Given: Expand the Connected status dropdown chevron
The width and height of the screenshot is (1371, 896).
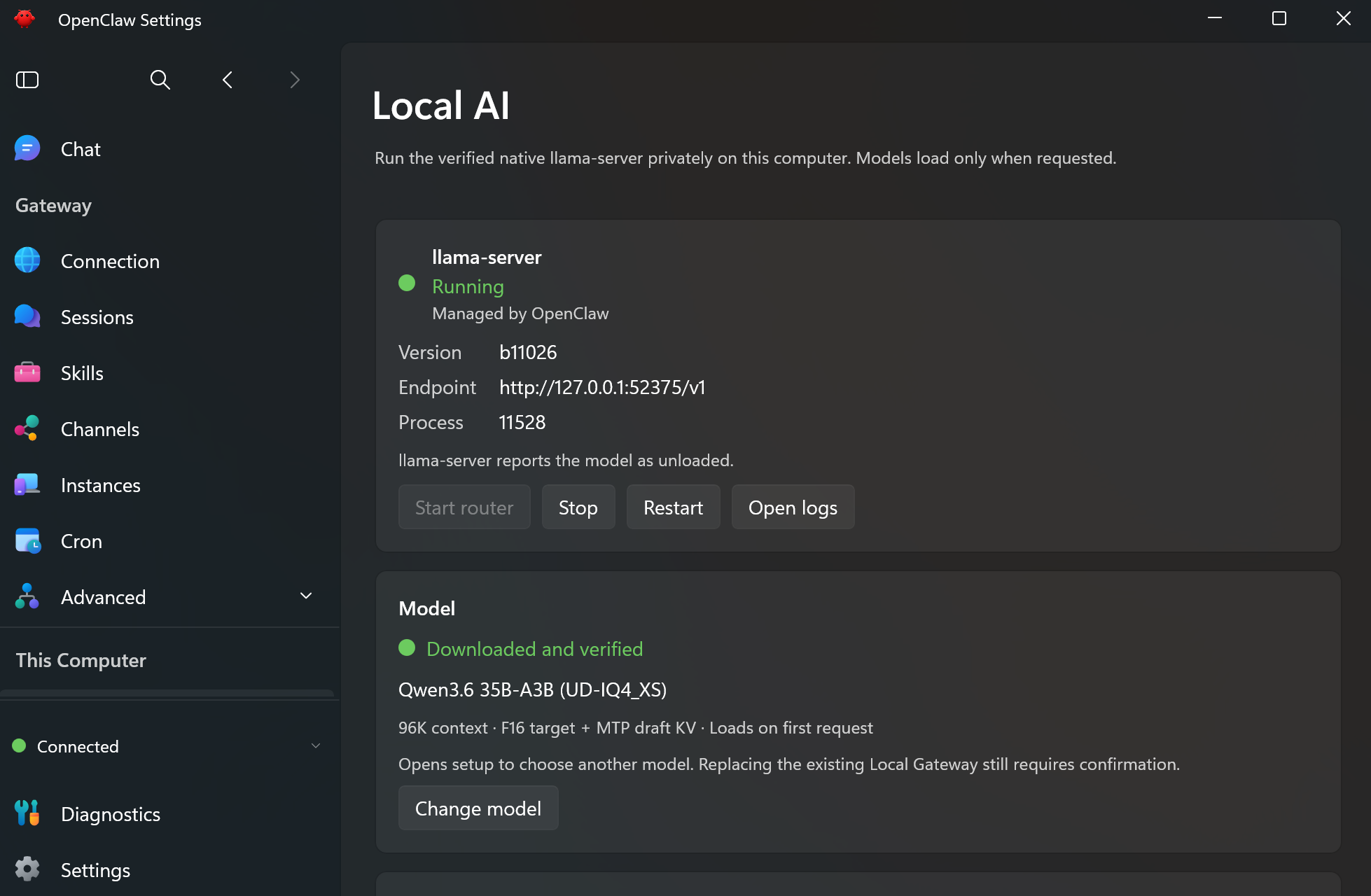Looking at the screenshot, I should (316, 746).
